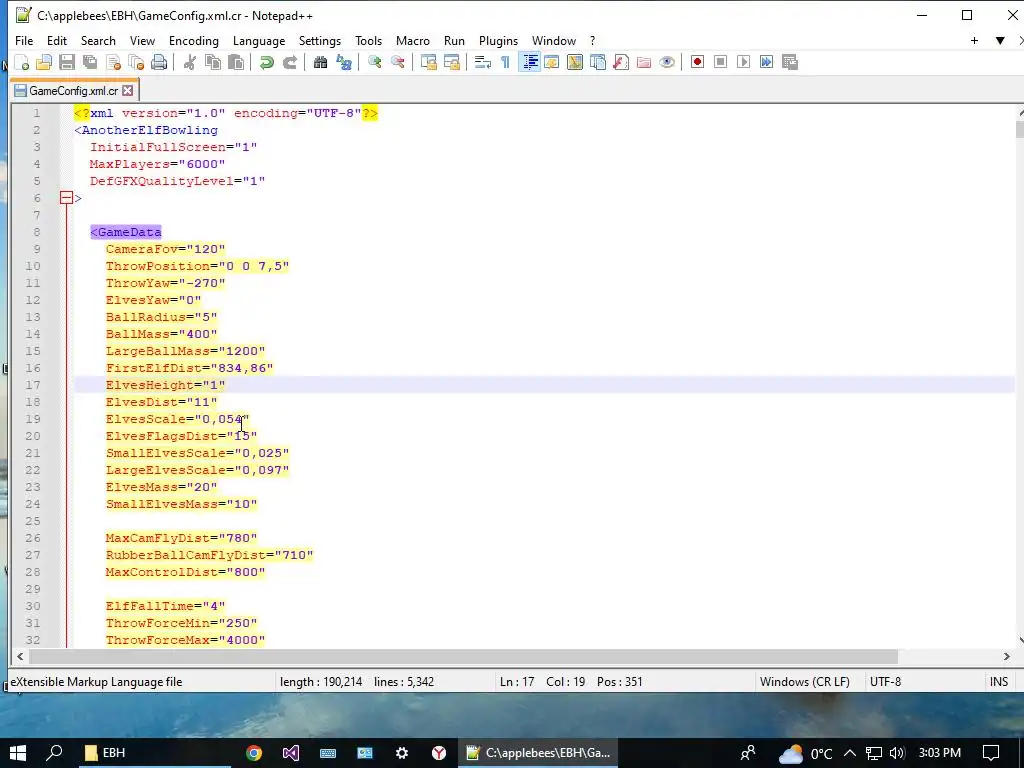Click the horizontal scrollbar left arrow
The height and width of the screenshot is (768, 1024).
20,656
